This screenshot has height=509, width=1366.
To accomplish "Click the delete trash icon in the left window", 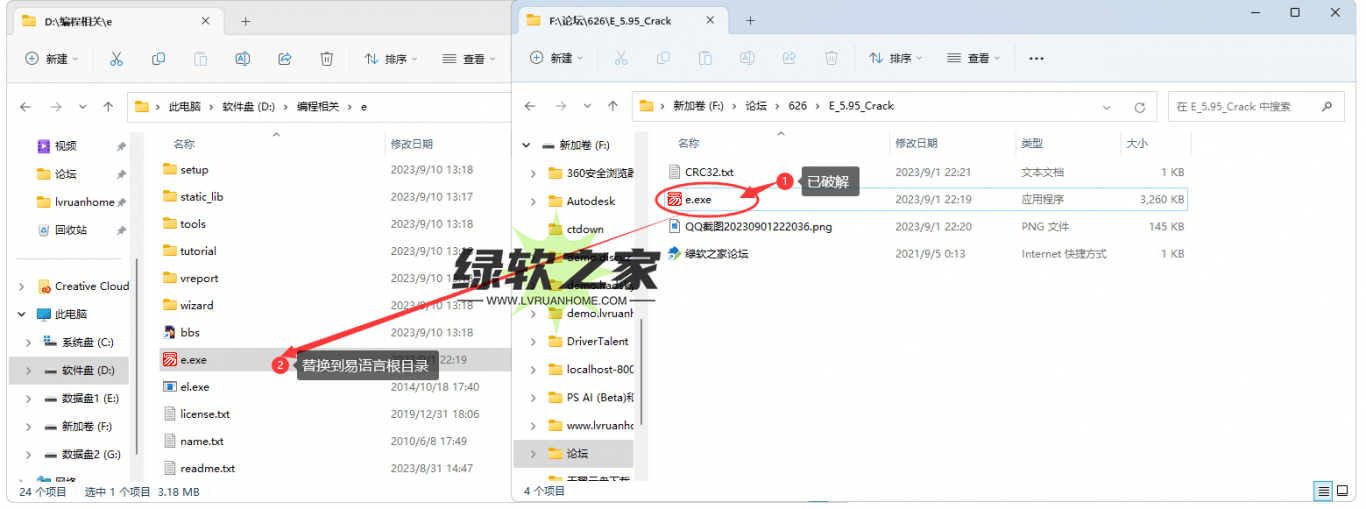I will coord(326,59).
